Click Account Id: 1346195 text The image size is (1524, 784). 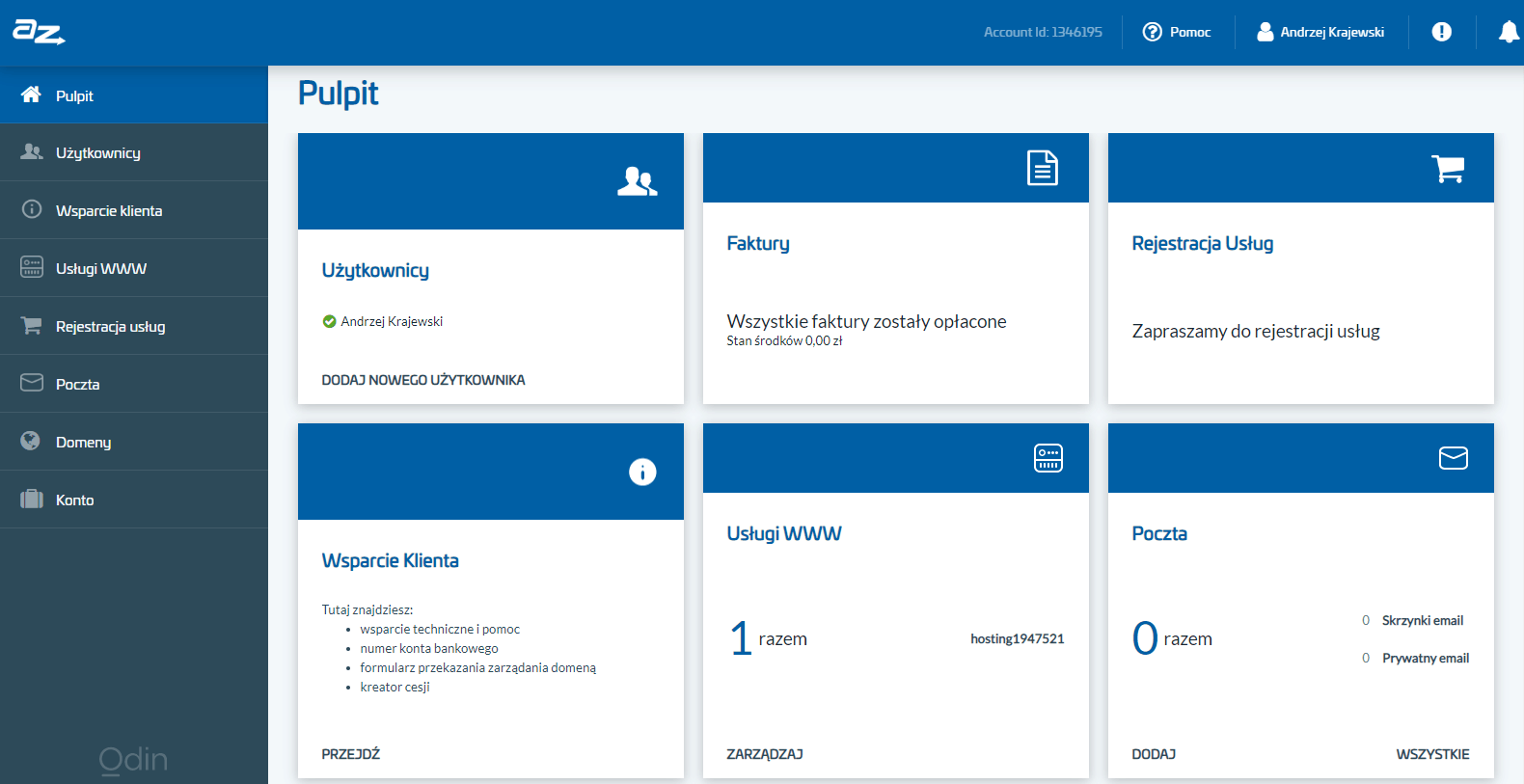[x=1043, y=32]
